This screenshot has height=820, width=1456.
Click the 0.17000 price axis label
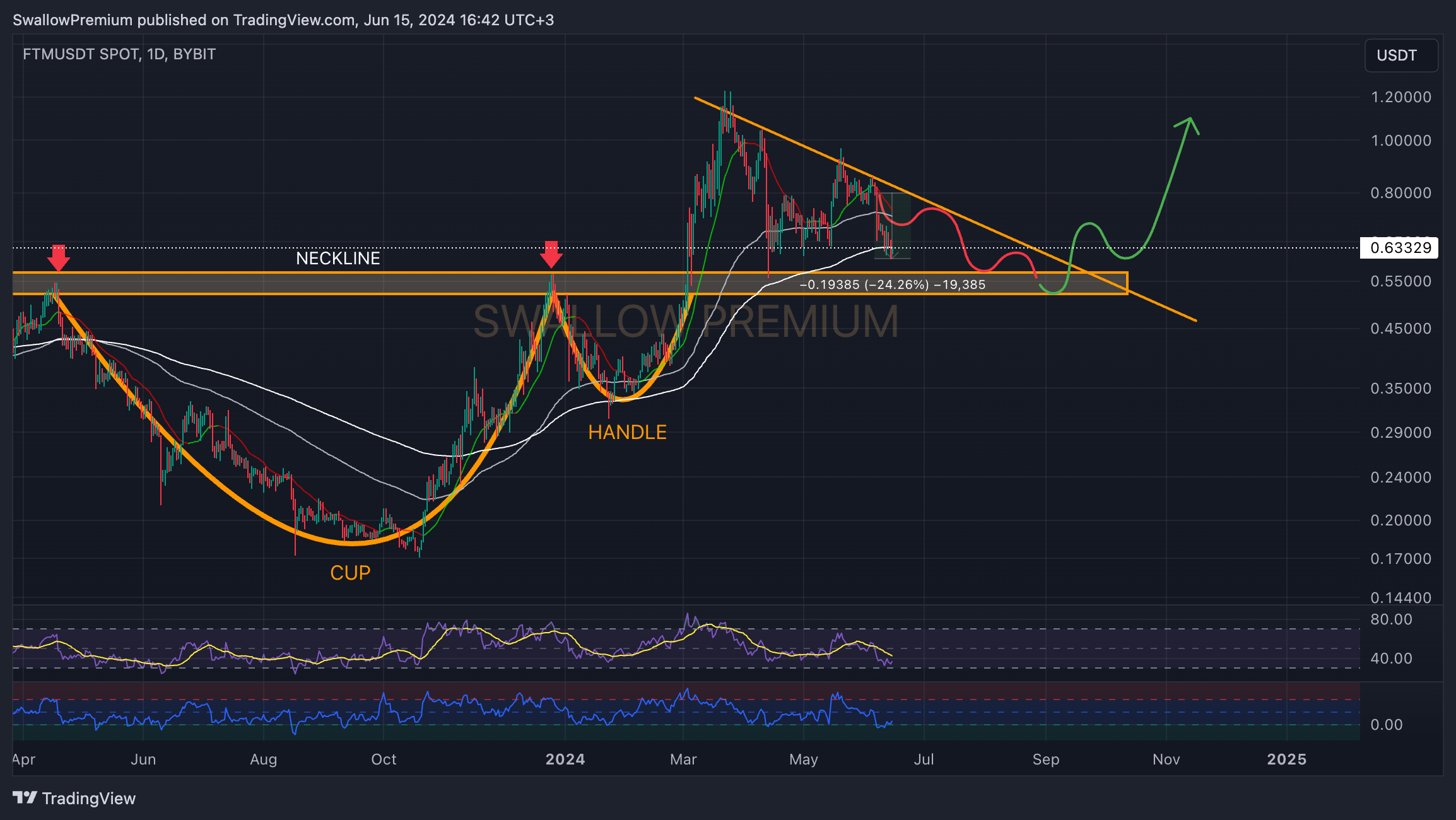[x=1401, y=559]
